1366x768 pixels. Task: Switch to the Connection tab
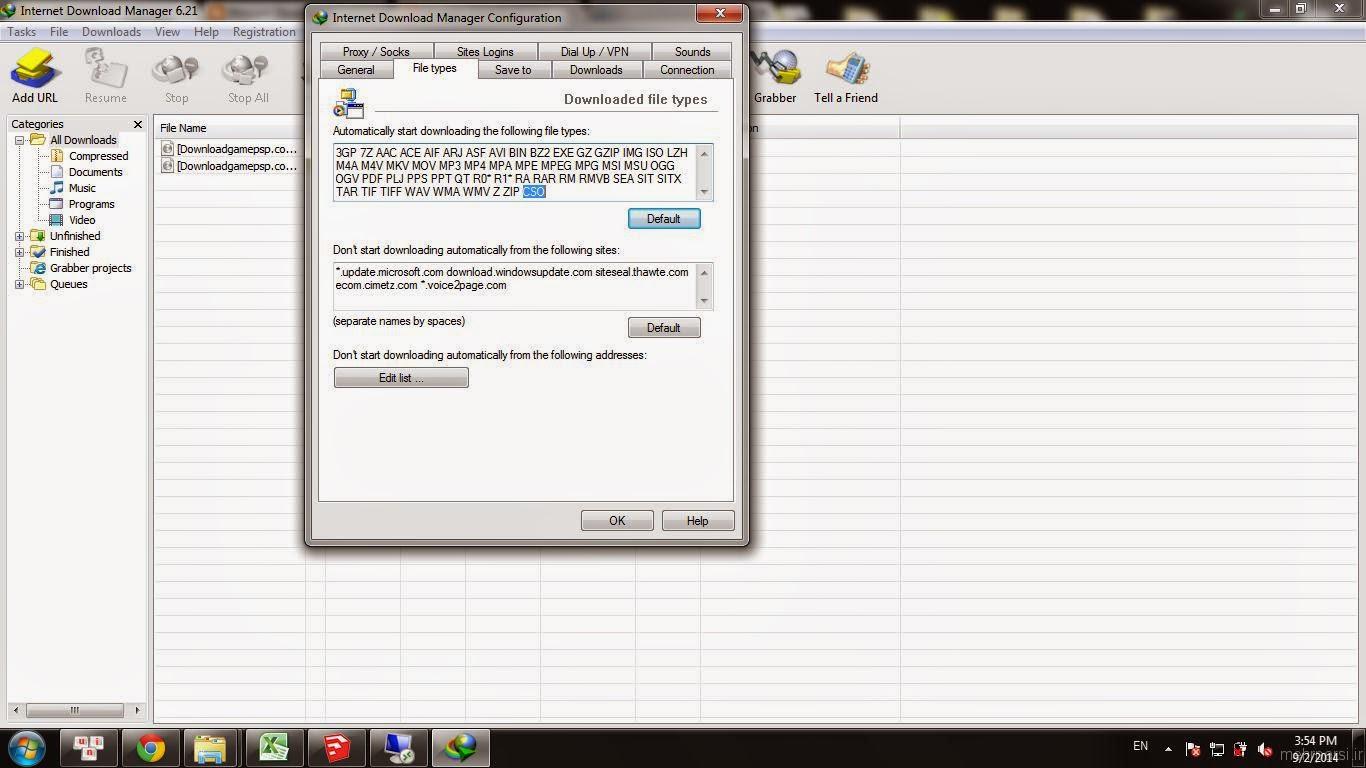(687, 70)
